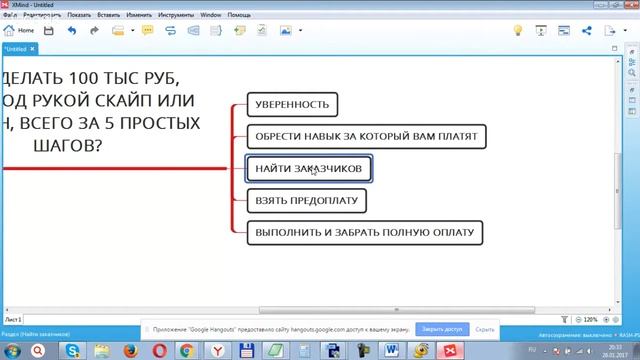Maximize the editor area square icon
This screenshot has height=360, width=640.
click(615, 49)
